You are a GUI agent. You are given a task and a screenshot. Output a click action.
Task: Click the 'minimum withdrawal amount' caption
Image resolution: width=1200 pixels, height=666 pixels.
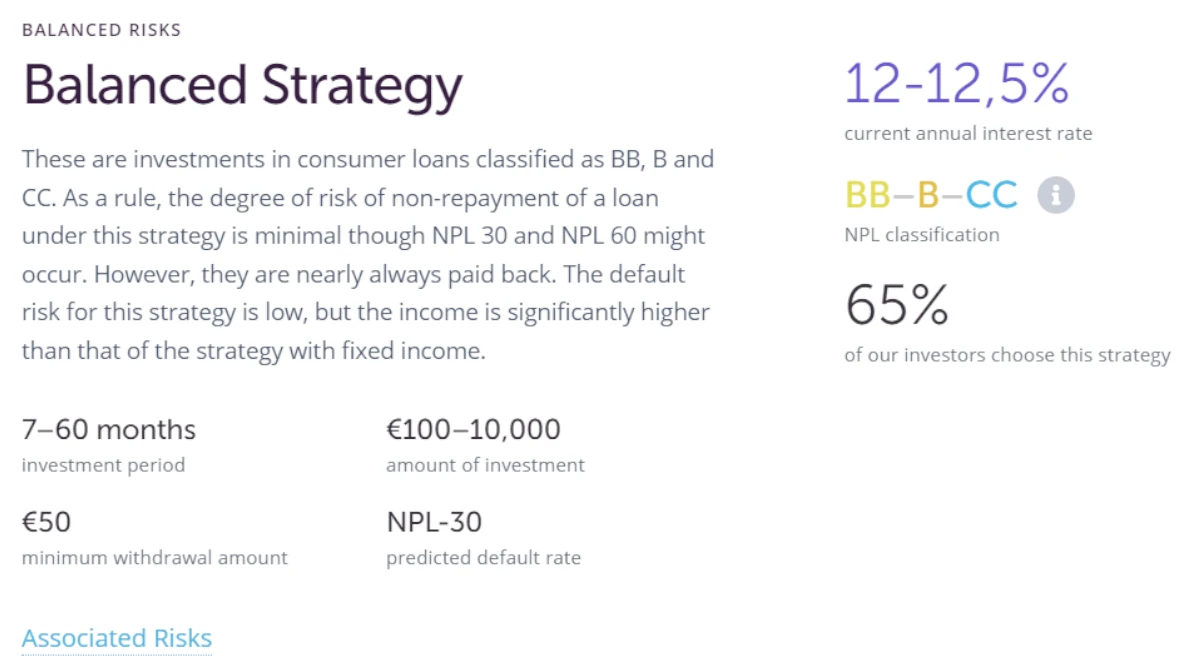click(155, 558)
